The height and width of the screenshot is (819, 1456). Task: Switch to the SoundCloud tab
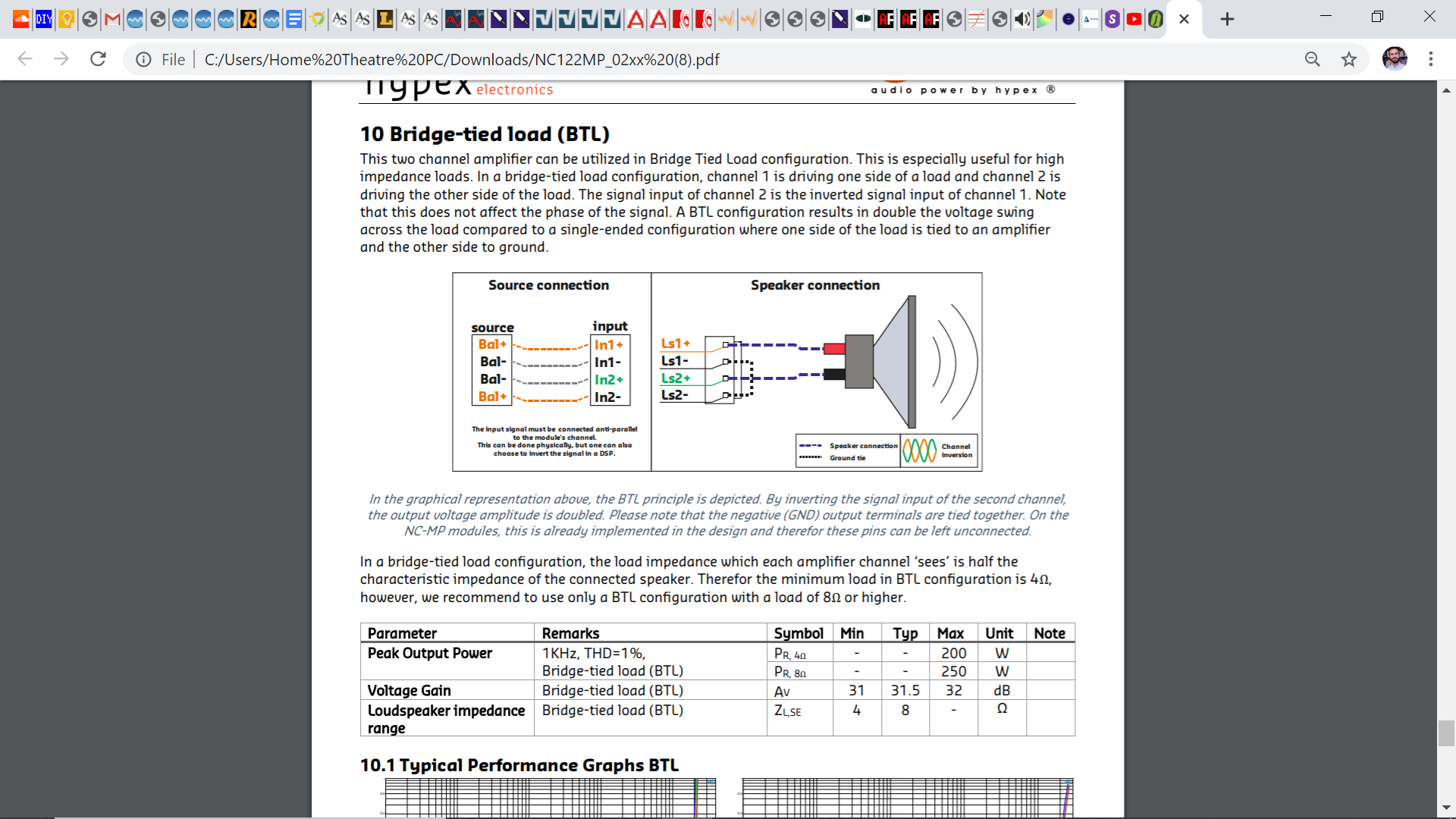tap(21, 20)
